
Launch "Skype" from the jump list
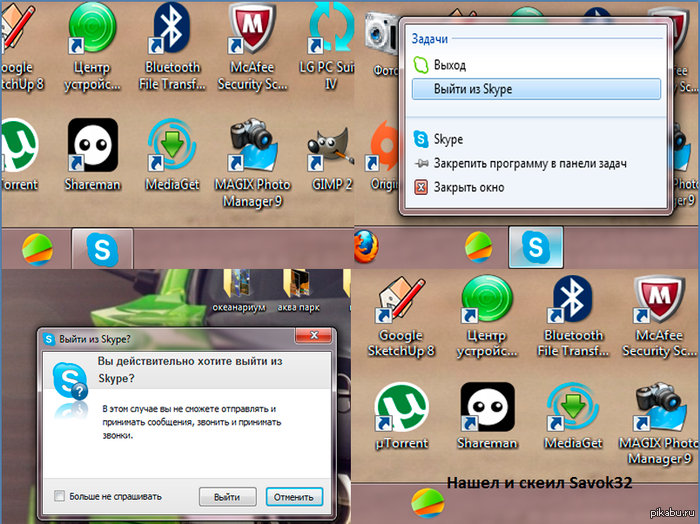[x=448, y=139]
